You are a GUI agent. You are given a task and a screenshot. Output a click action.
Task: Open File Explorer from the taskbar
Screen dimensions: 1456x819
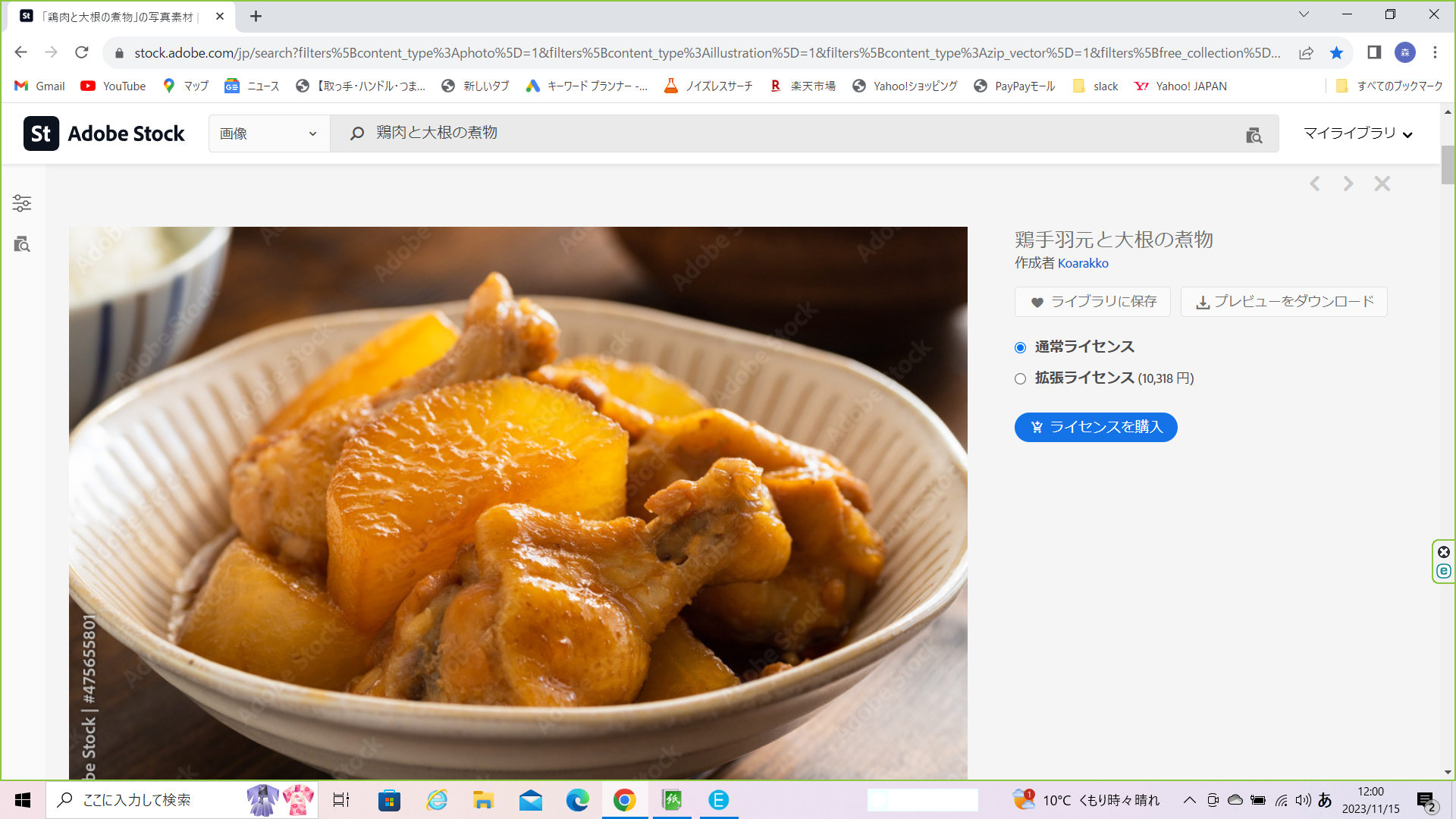click(x=484, y=800)
